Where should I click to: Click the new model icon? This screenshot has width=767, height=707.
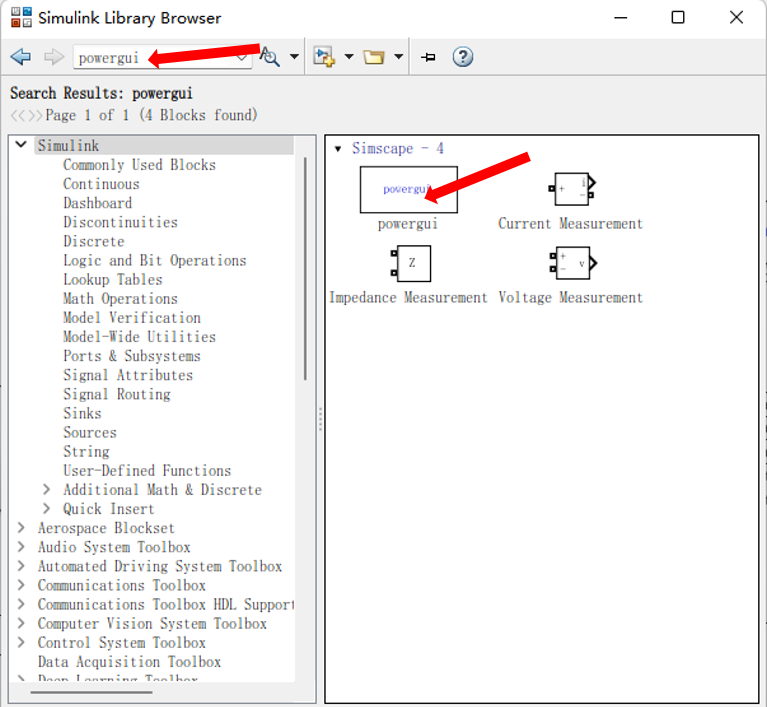coord(324,57)
